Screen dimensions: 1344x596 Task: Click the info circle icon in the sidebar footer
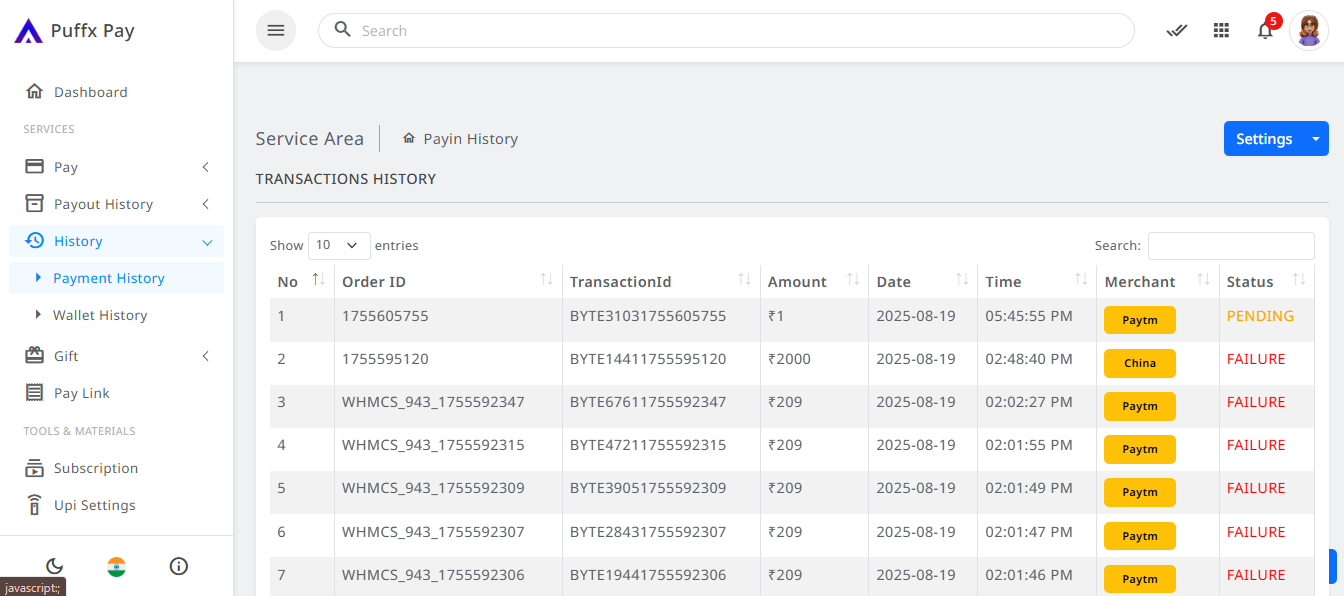(179, 566)
